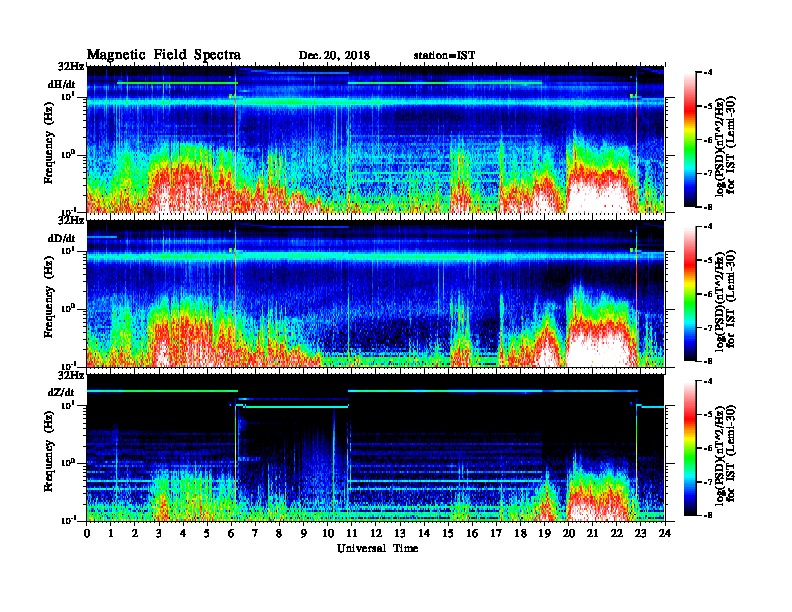Click the log(PSD) colorbar caption of the bottom panel
The image size is (792, 612).
tap(725, 453)
